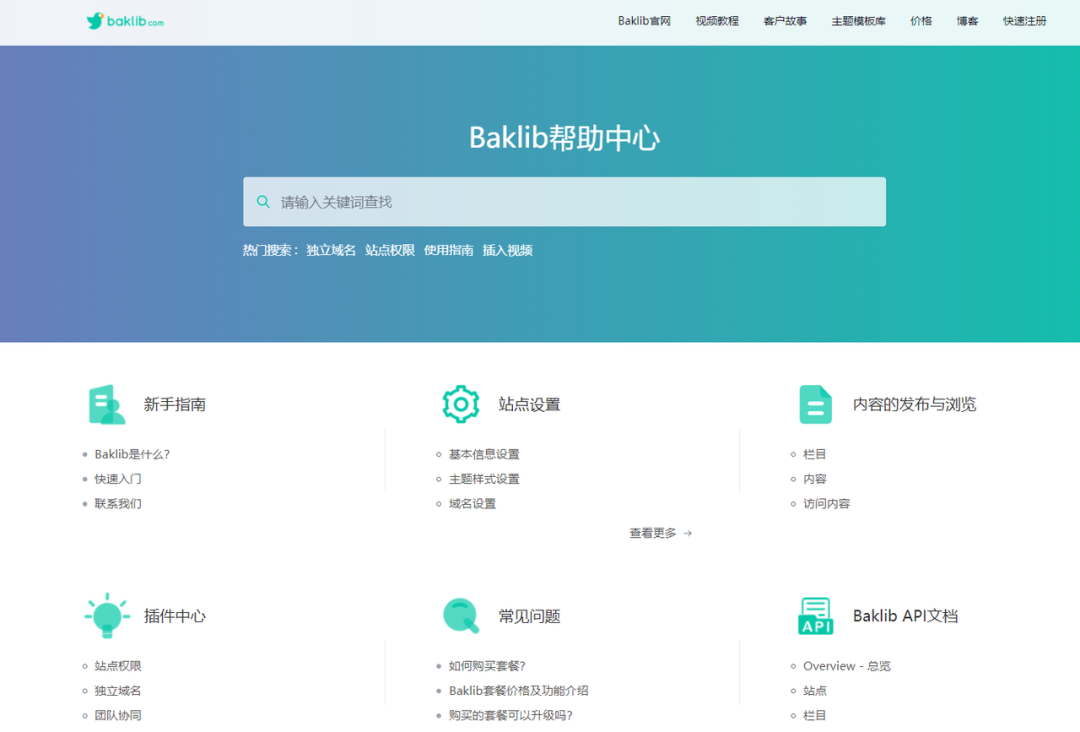Open article Baklib是什么?
The width and height of the screenshot is (1080, 732).
[x=132, y=454]
